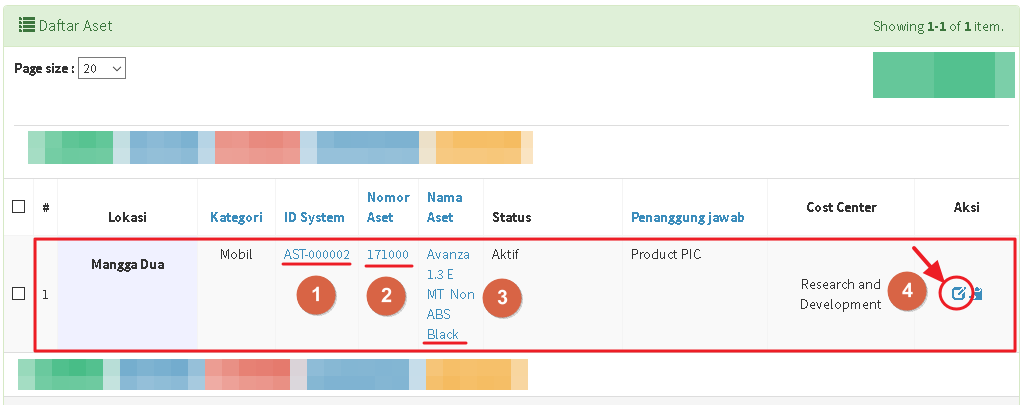Click the edit pencil icon in Aksi column
Viewport: 1024px width, 405px height.
point(958,294)
